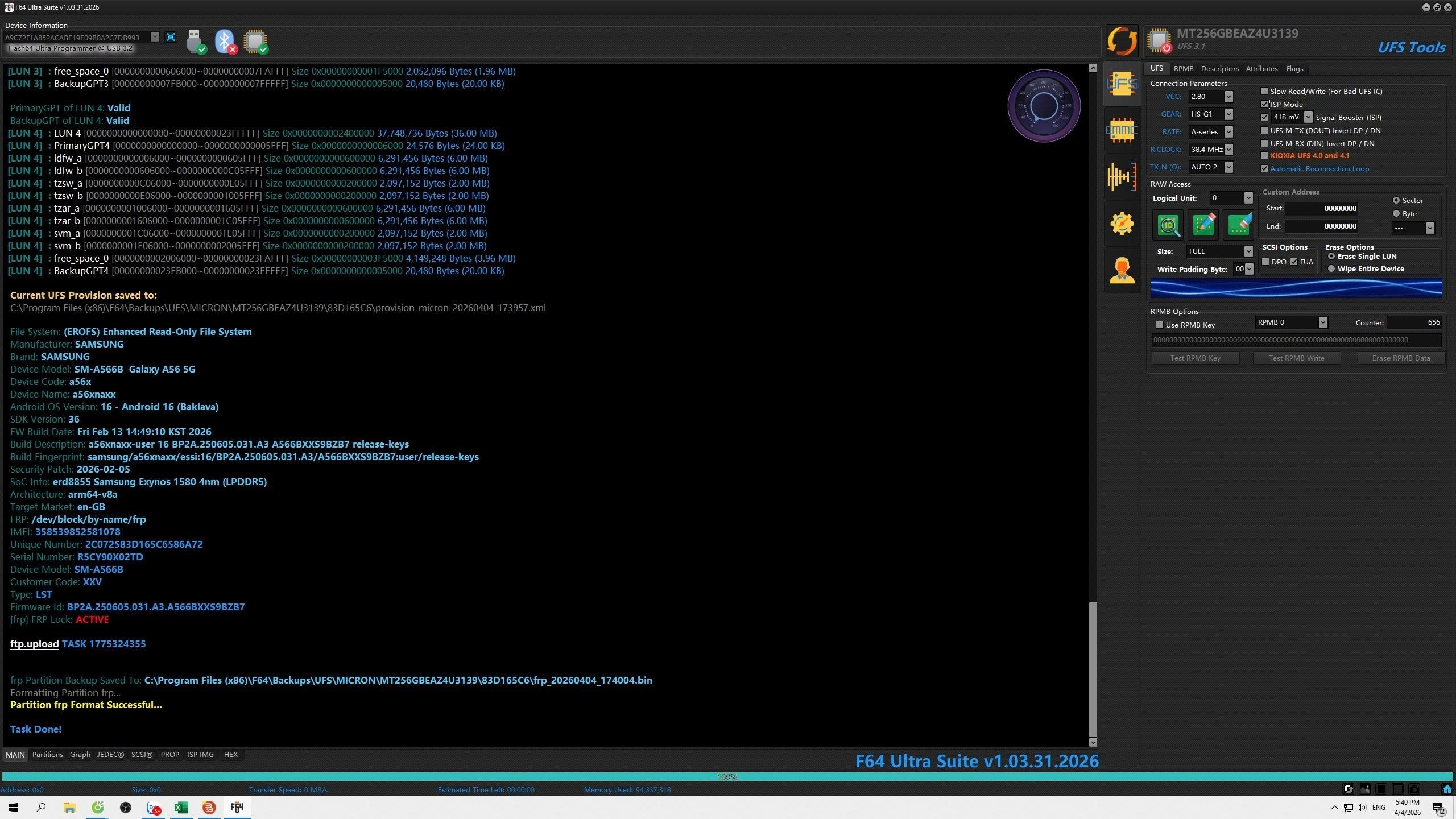The image size is (1456, 819).
Task: Click the write chip pencil icon
Action: (1203, 225)
